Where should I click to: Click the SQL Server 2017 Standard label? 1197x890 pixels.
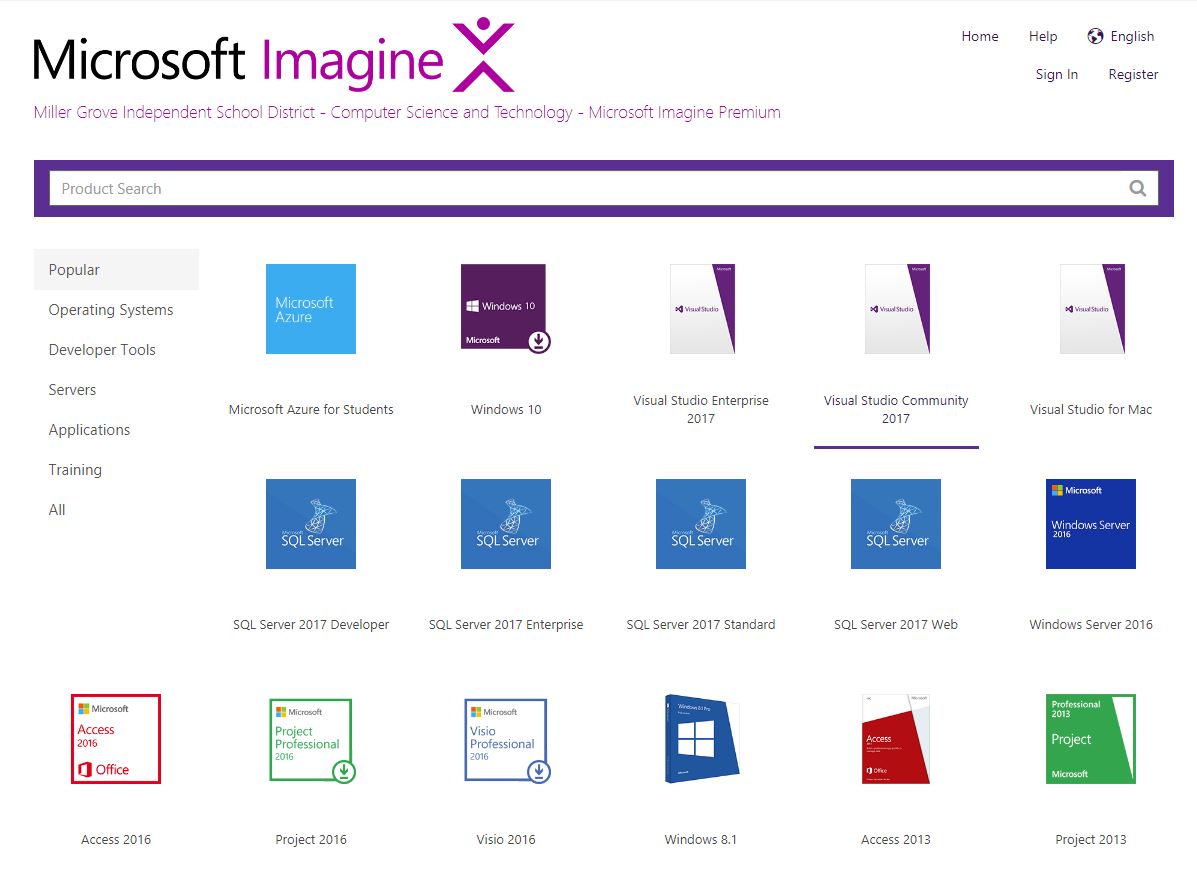tap(701, 624)
